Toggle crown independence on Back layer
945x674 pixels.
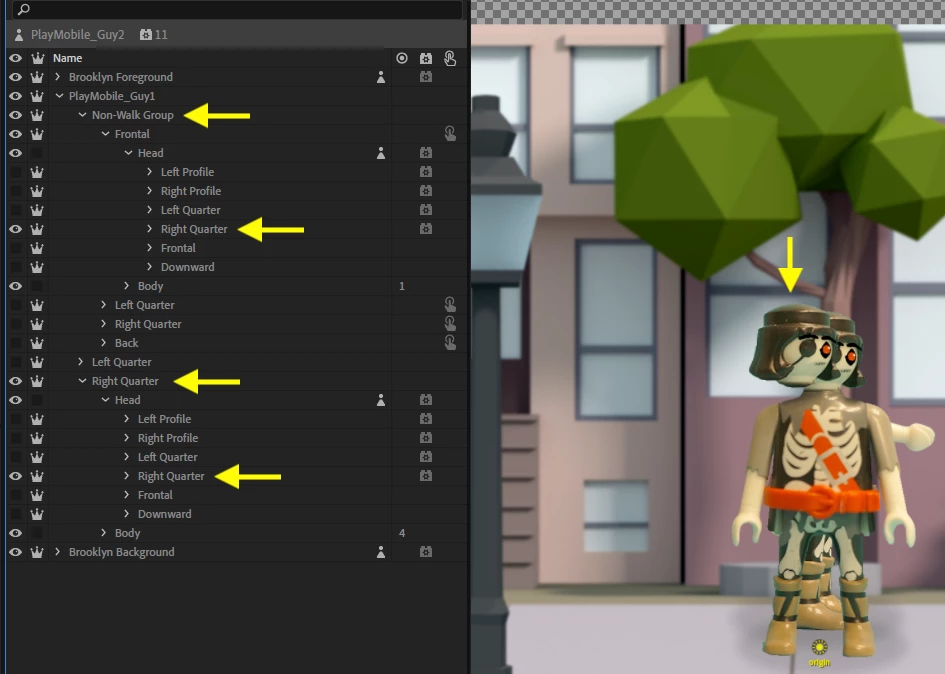click(x=37, y=343)
